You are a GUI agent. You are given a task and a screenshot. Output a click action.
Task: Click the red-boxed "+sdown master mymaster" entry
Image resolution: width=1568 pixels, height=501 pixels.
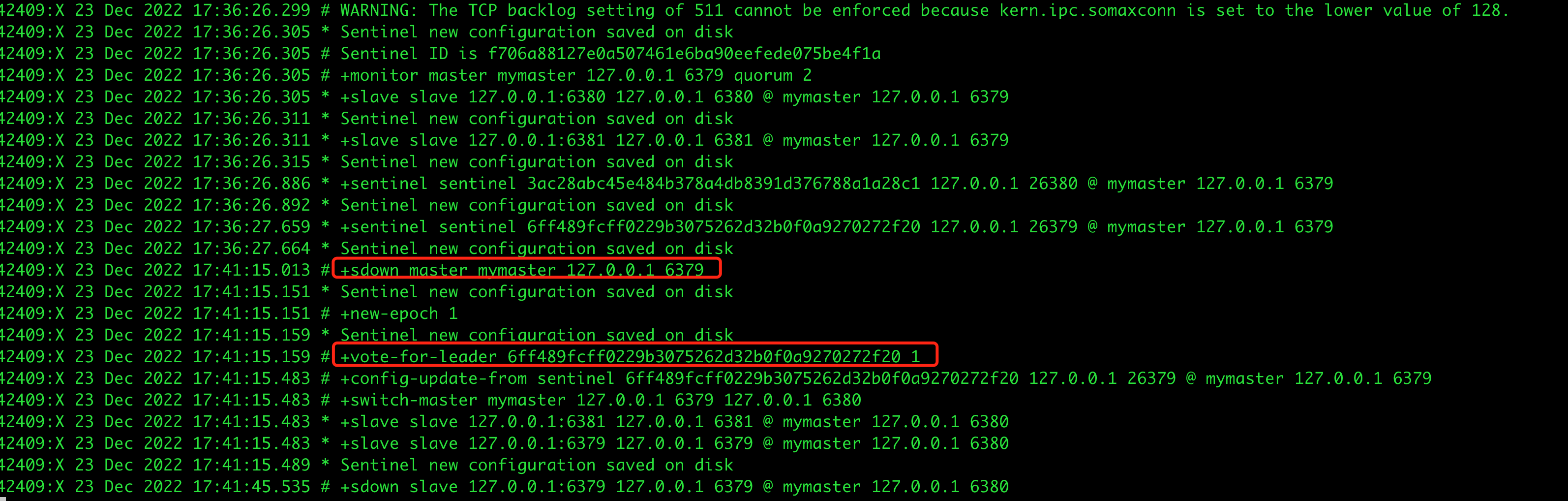point(522,270)
